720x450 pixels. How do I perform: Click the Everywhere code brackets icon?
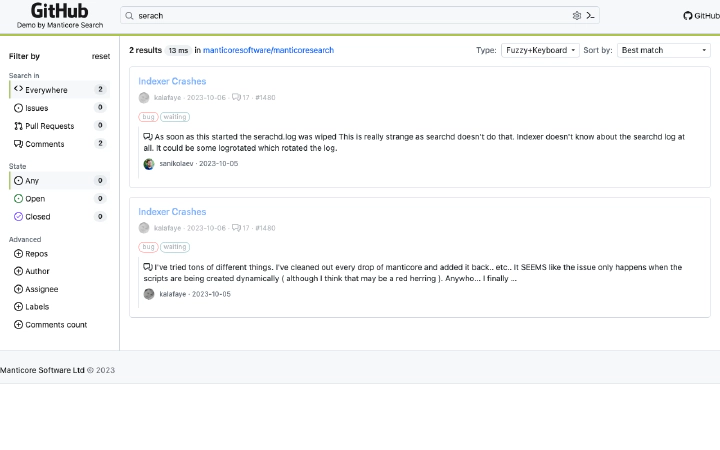tap(18, 89)
